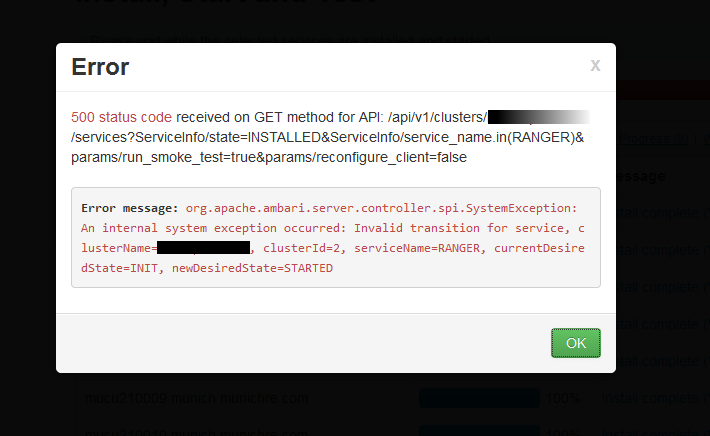
Task: Click the dimmed Message column header
Action: [x=642, y=176]
